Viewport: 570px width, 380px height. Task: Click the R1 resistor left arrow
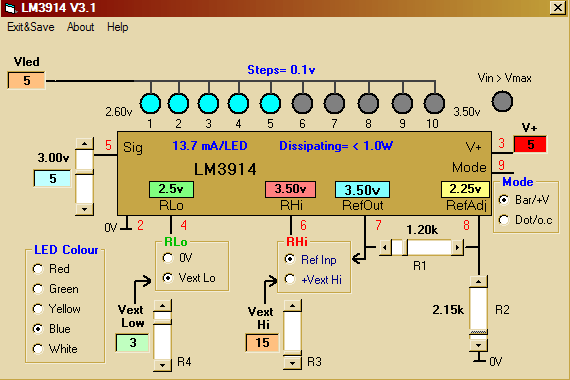pos(385,248)
